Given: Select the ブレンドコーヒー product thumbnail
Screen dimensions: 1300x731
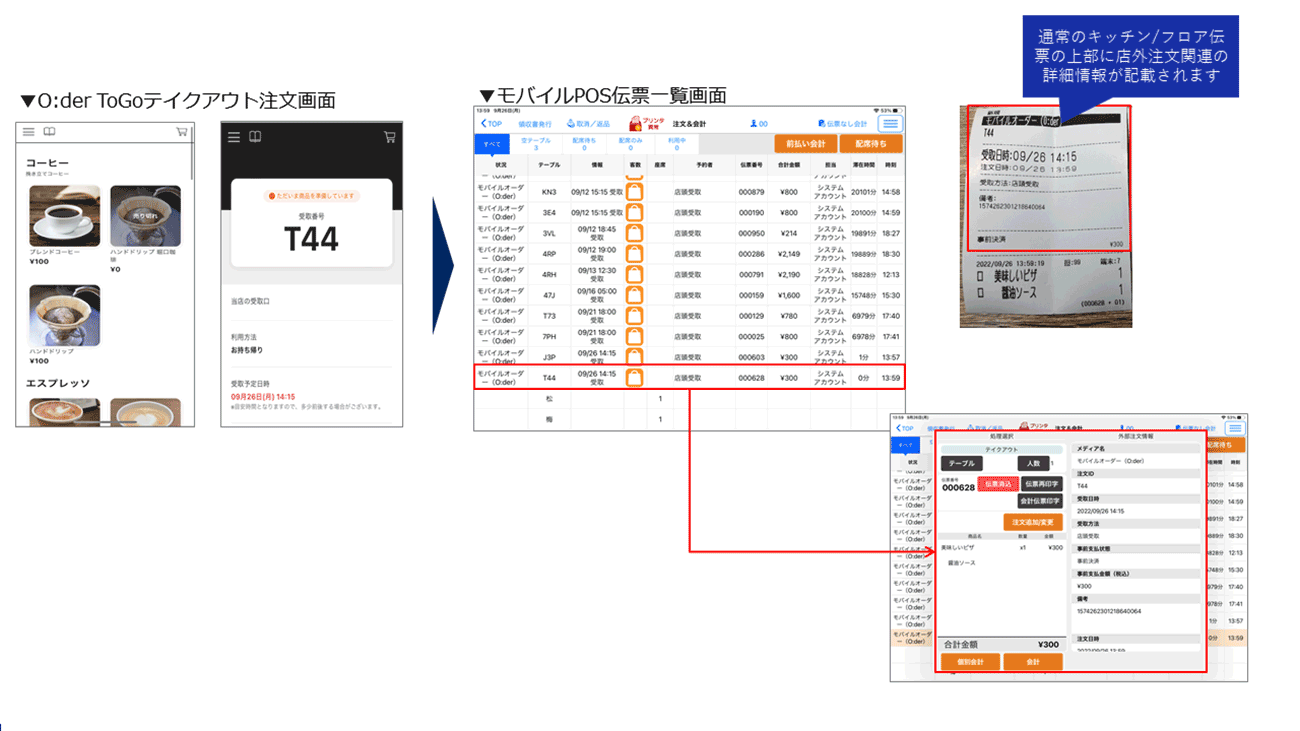Looking at the screenshot, I should click(x=65, y=216).
